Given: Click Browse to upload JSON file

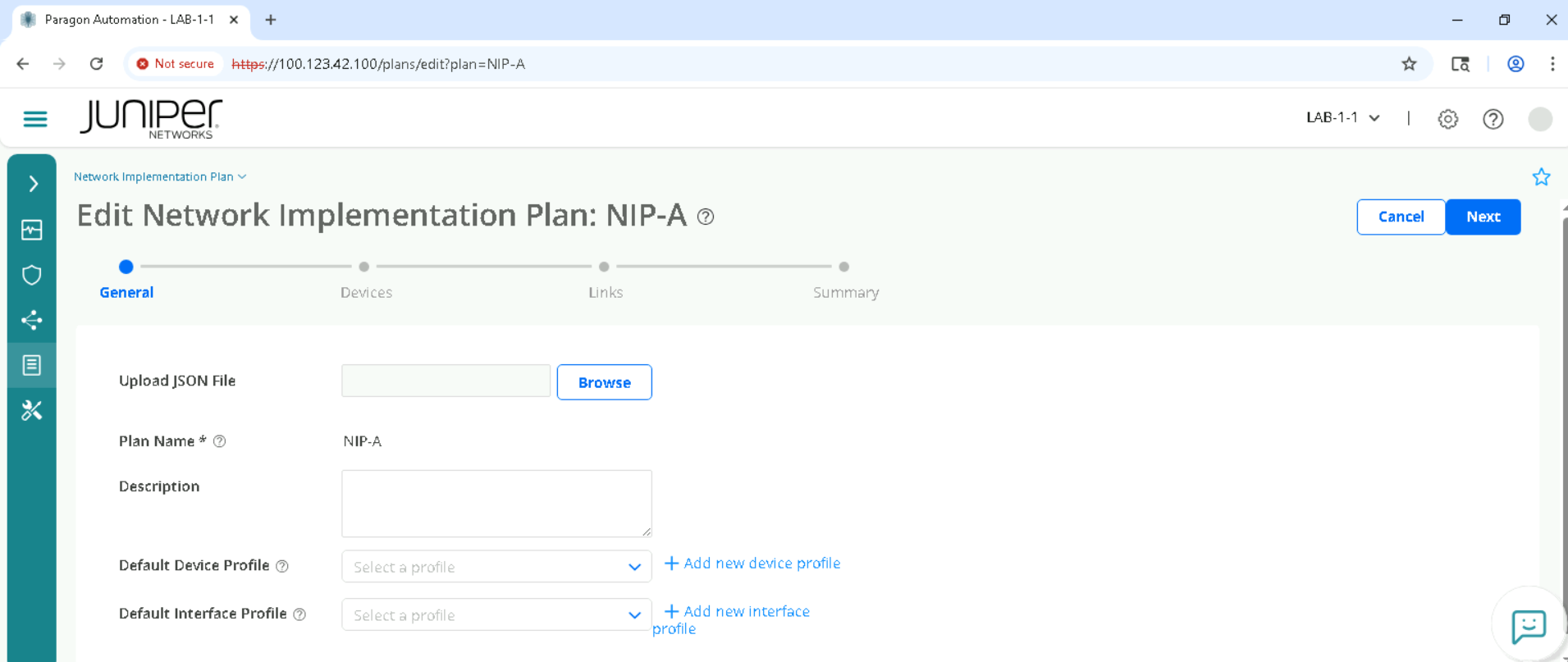Looking at the screenshot, I should 604,382.
